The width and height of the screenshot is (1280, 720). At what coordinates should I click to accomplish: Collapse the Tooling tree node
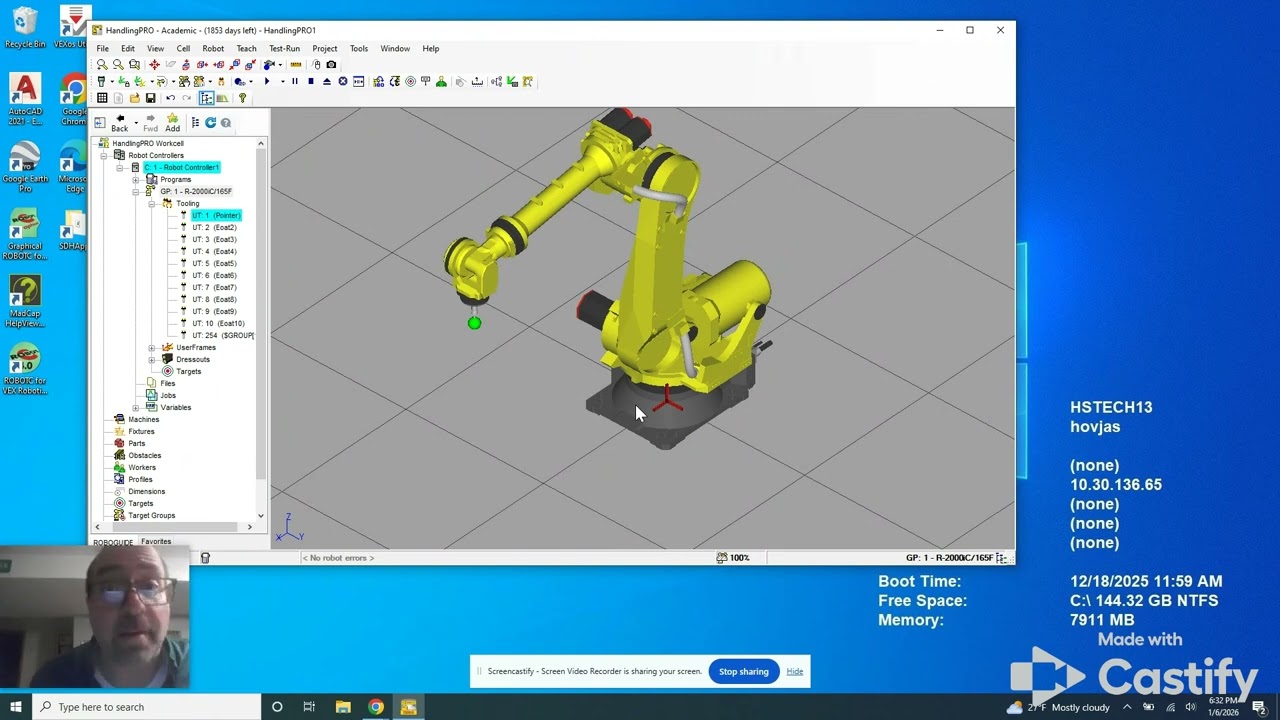(152, 204)
